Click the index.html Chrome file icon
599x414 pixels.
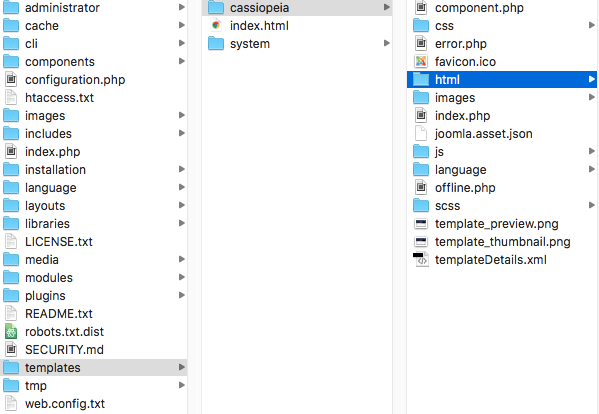pyautogui.click(x=216, y=26)
